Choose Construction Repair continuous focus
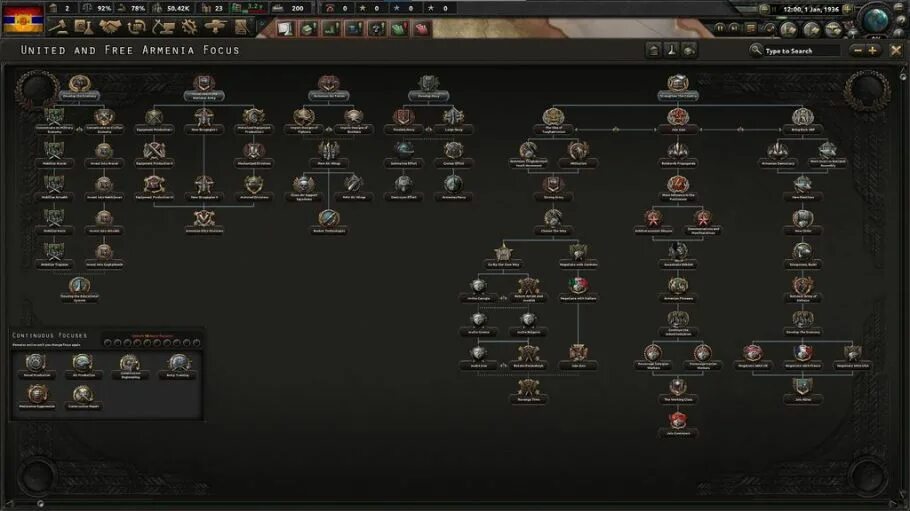Screen dimensions: 910x511 tap(83, 397)
